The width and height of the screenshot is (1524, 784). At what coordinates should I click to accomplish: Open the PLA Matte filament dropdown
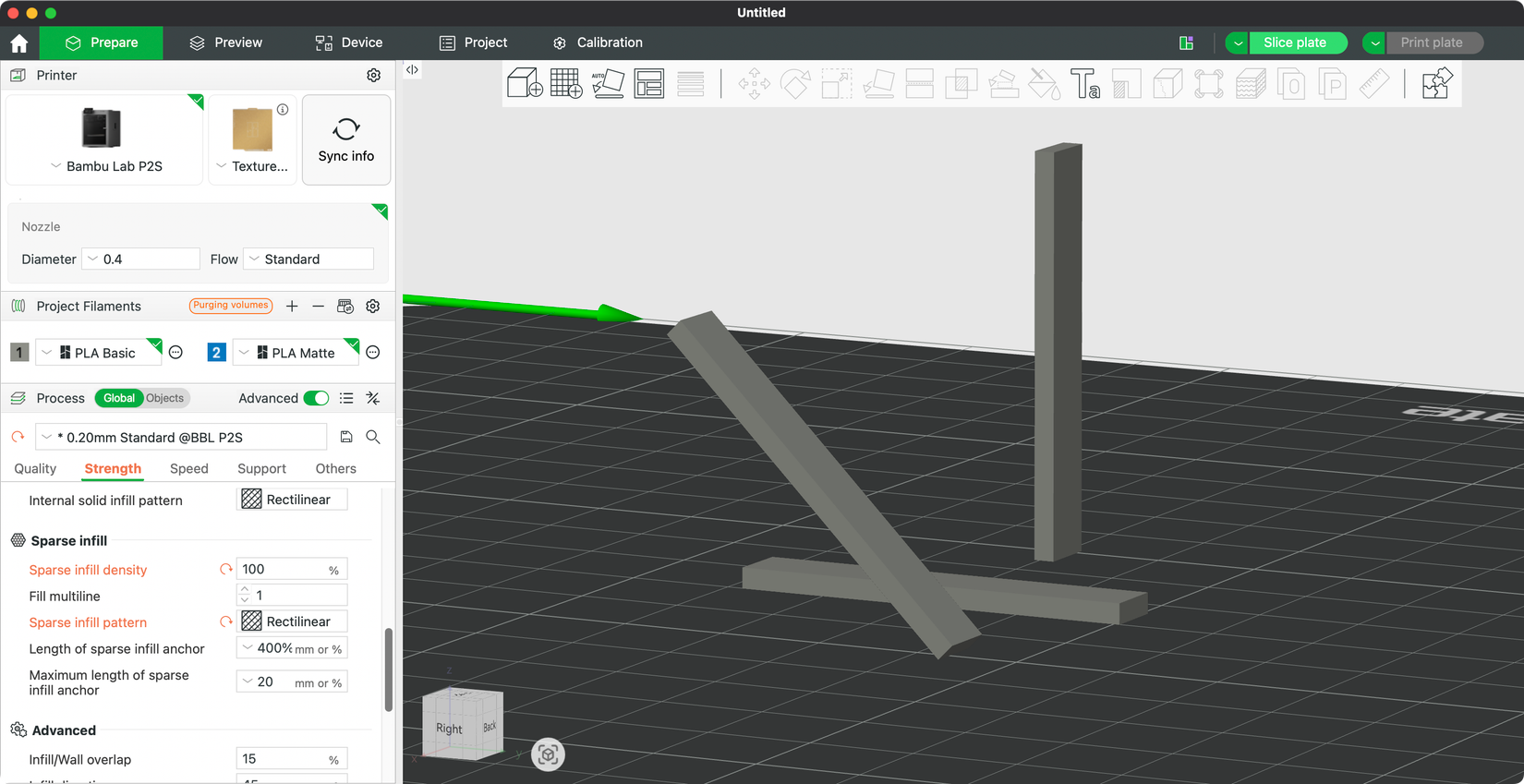[296, 353]
